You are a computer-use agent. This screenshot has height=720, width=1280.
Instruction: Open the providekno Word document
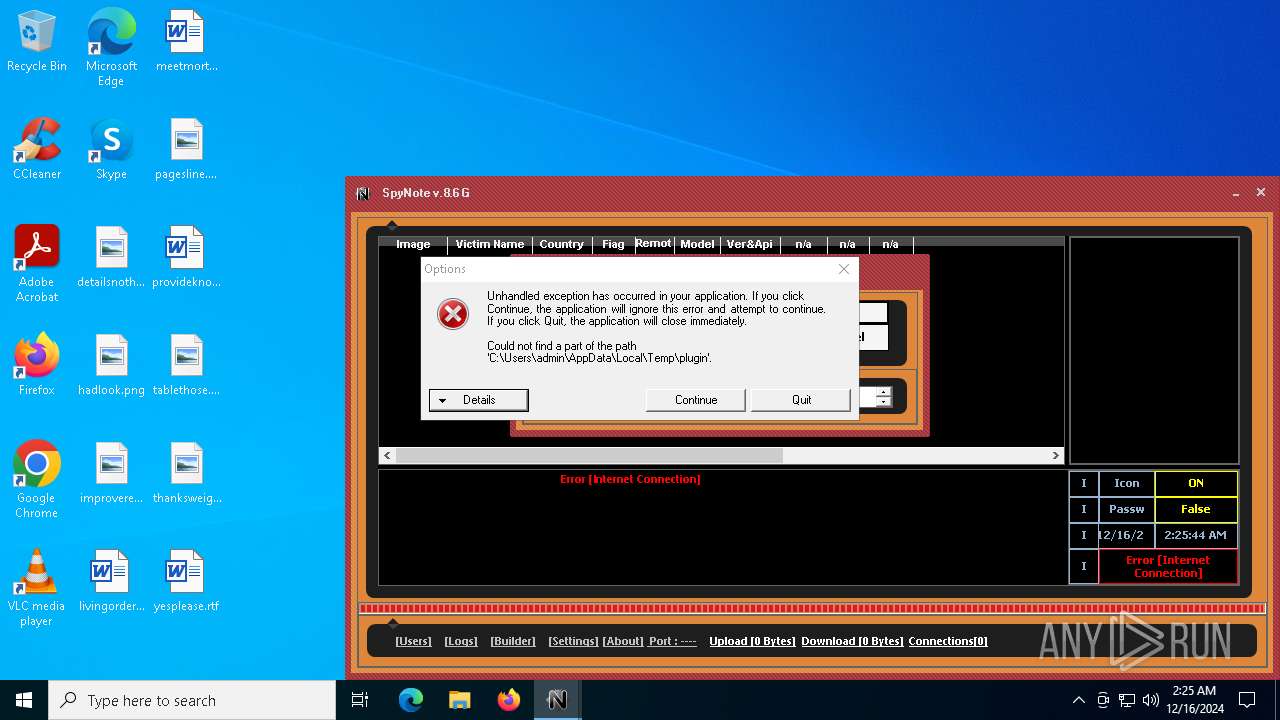(x=186, y=257)
